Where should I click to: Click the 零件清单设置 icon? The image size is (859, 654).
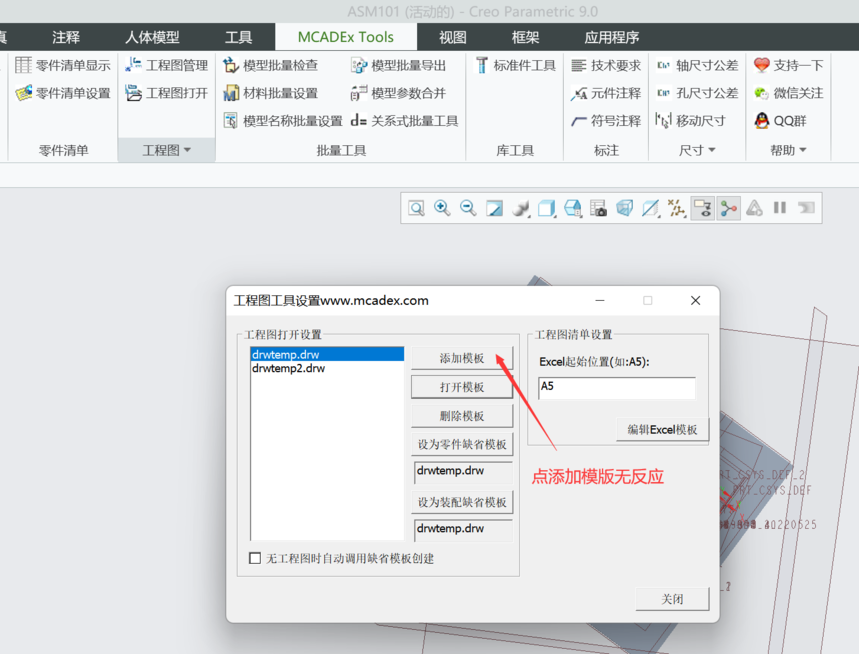tap(24, 93)
